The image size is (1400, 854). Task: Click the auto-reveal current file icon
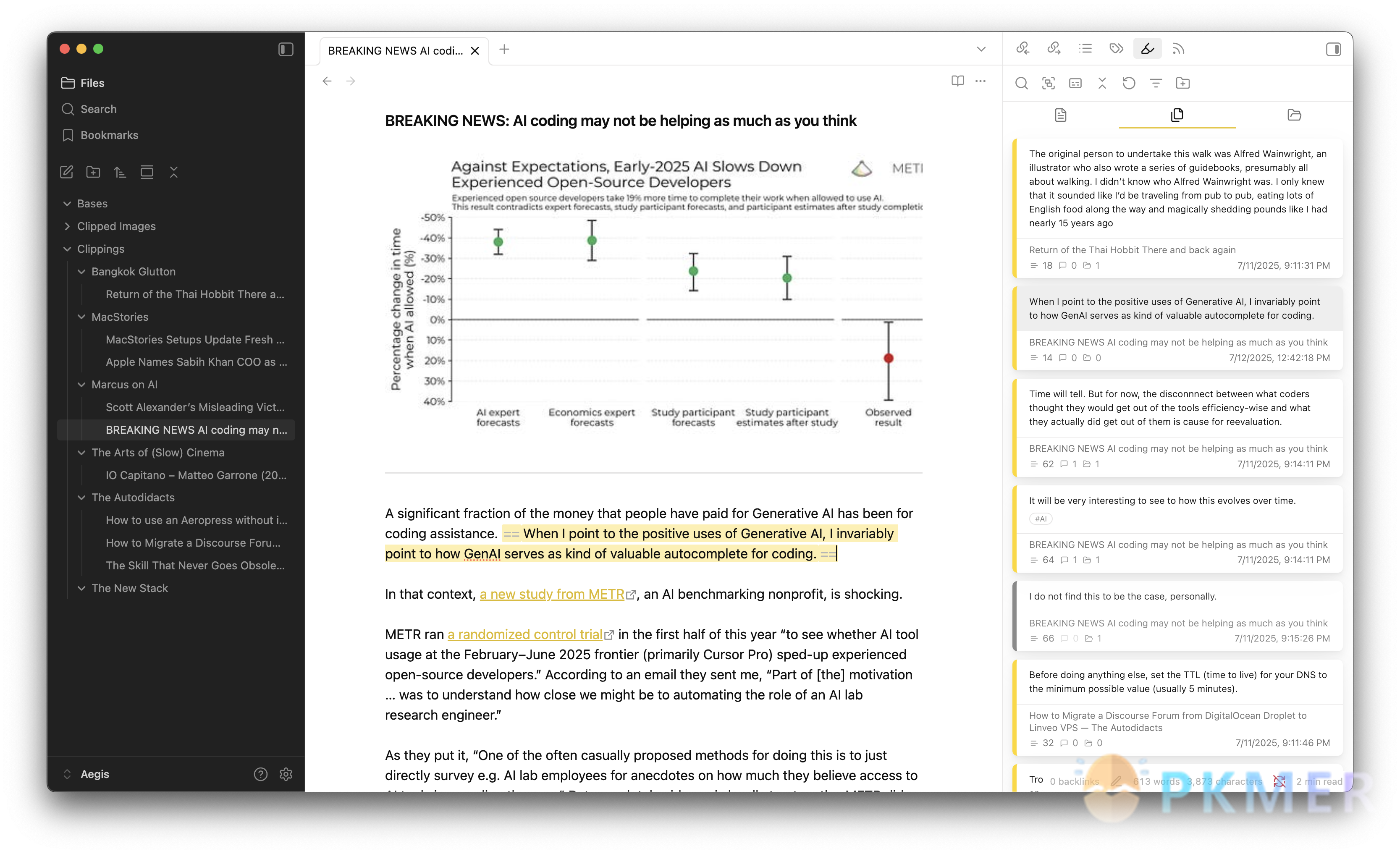[x=147, y=172]
